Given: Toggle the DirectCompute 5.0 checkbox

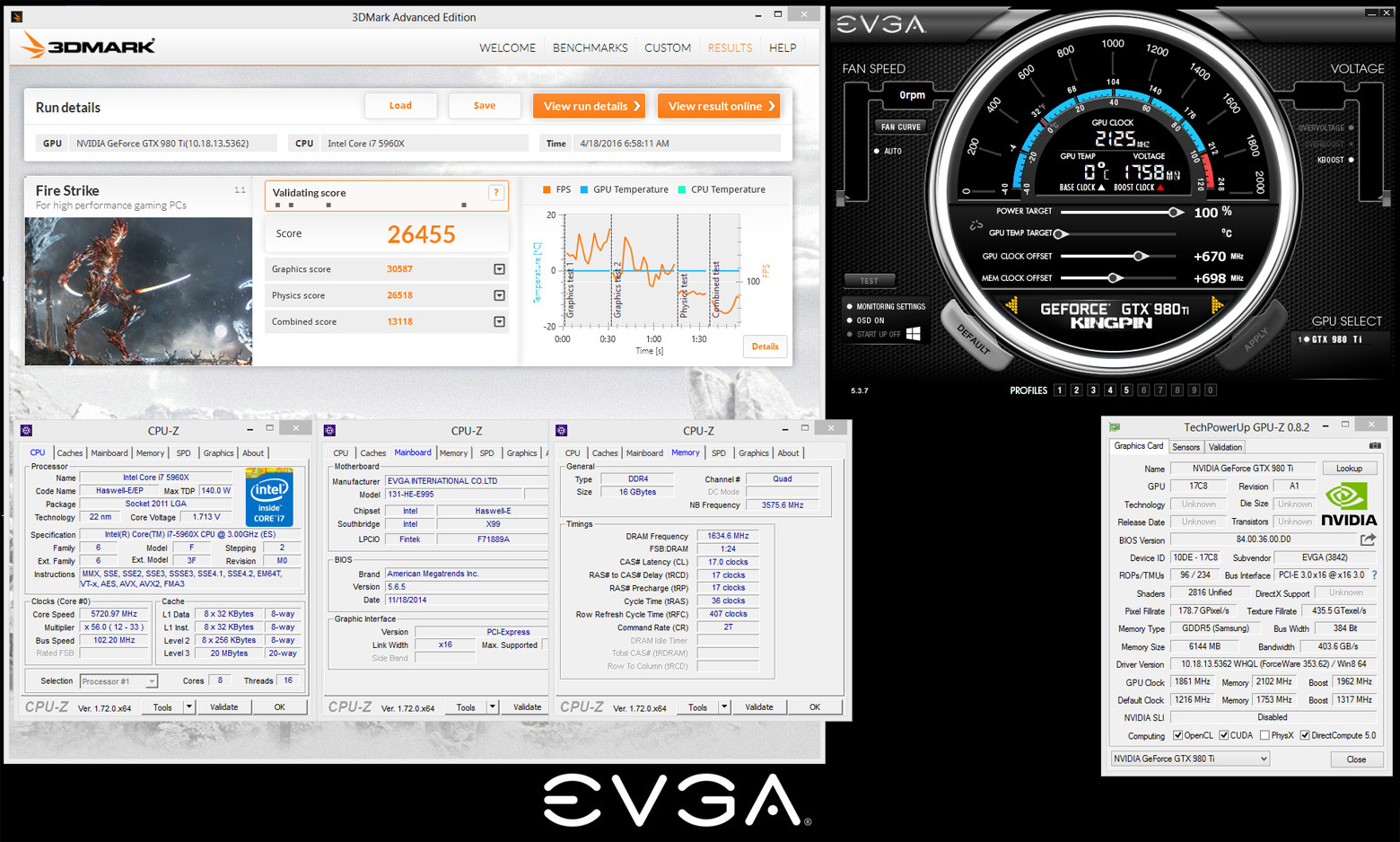Looking at the screenshot, I should tap(1305, 735).
